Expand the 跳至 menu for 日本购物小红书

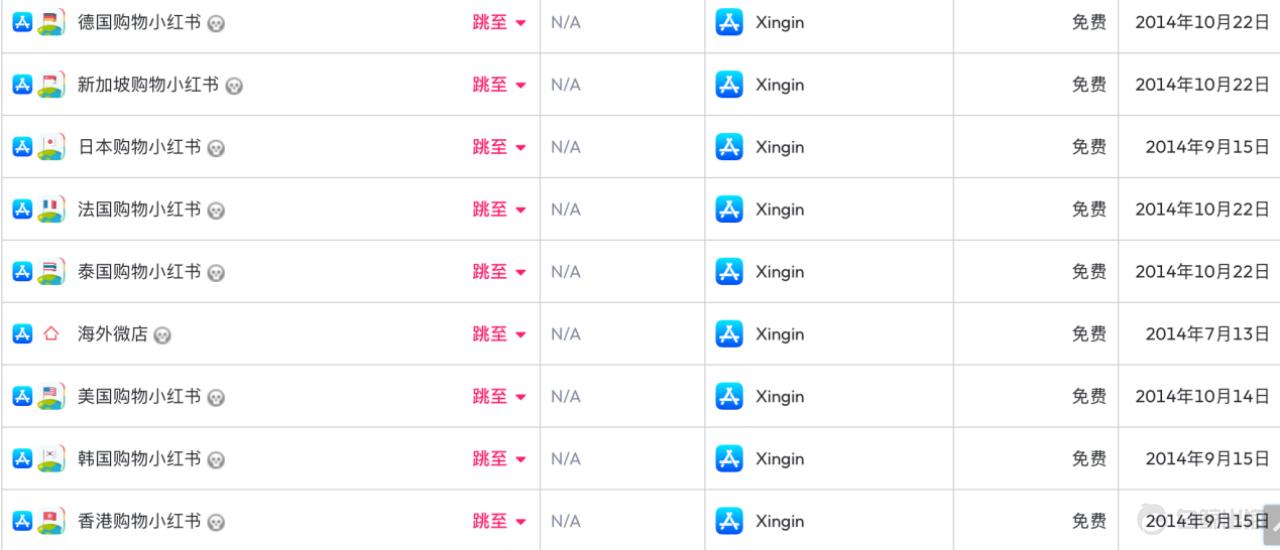pyautogui.click(x=499, y=147)
